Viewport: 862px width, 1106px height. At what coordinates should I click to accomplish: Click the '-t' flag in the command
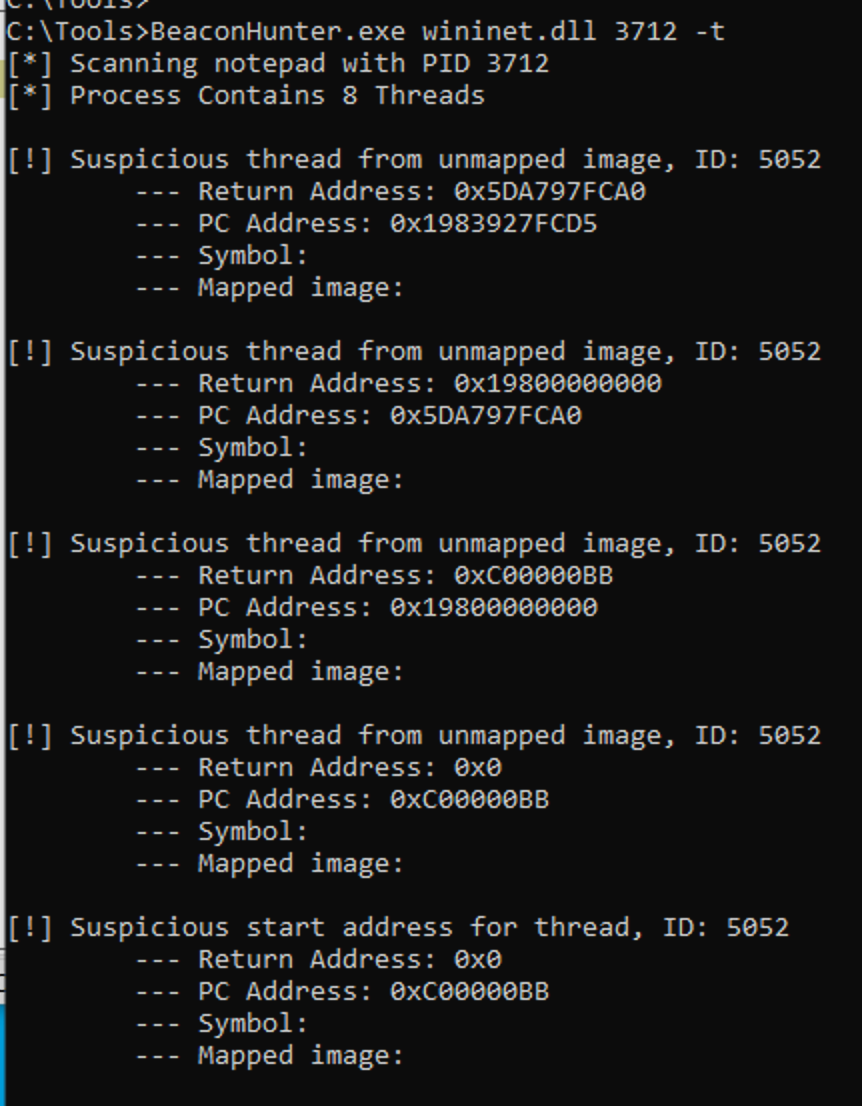click(x=710, y=32)
